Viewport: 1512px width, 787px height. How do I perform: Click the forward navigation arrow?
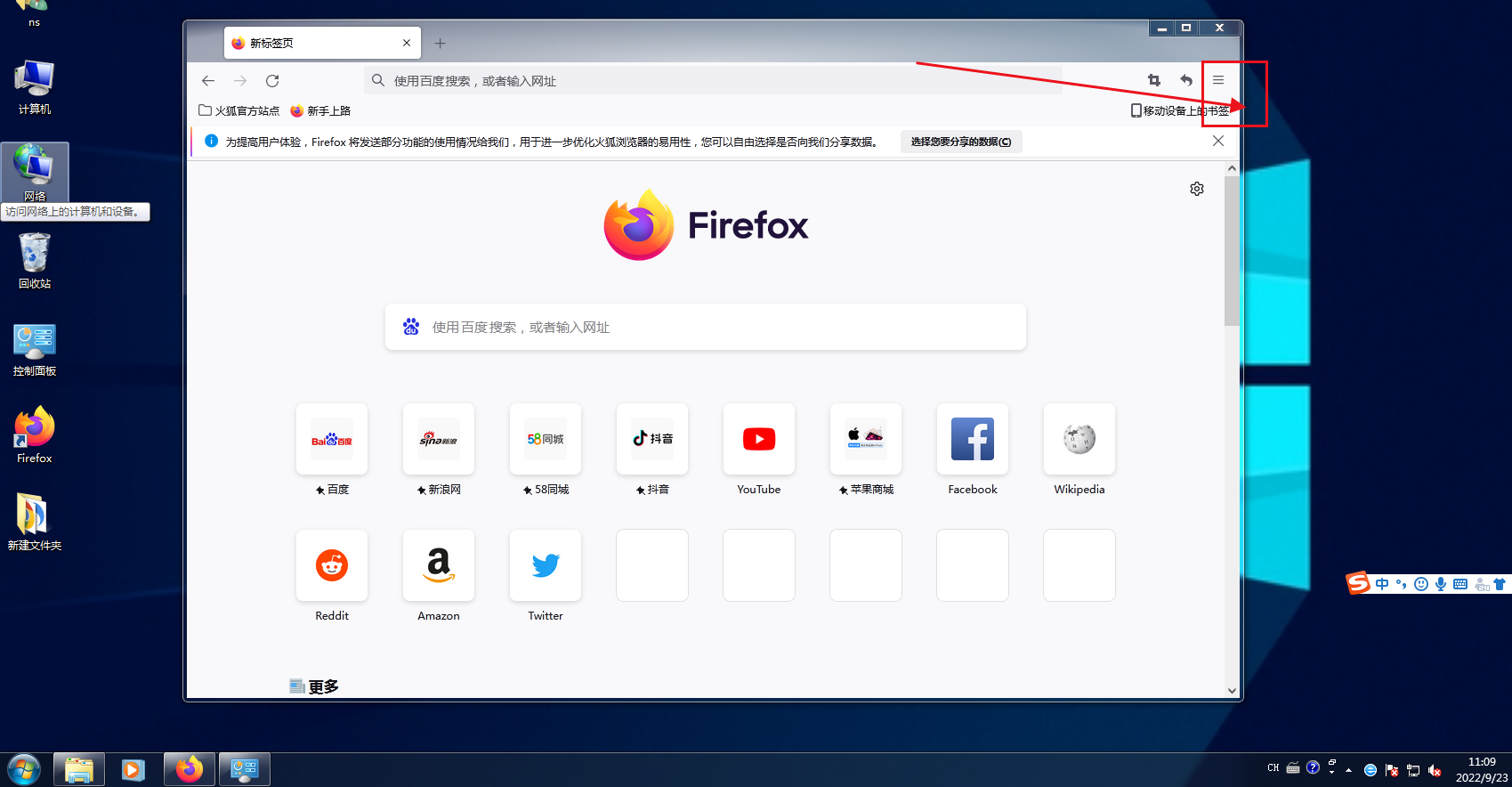pyautogui.click(x=240, y=81)
